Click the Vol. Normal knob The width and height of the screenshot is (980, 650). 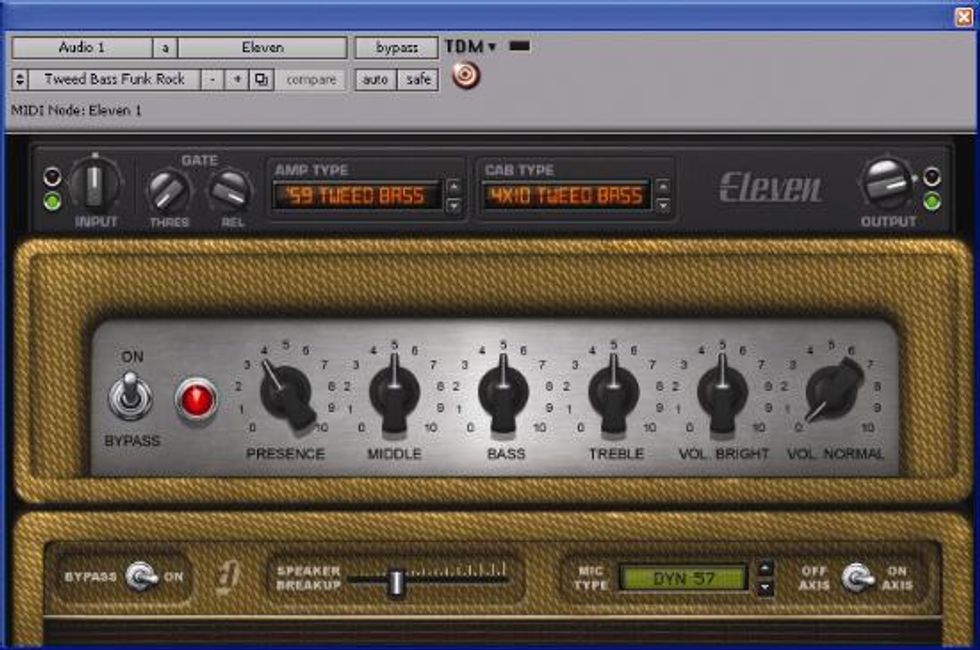click(833, 391)
